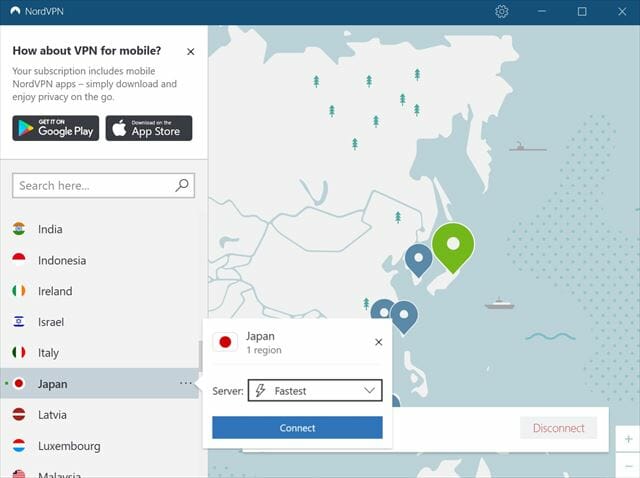Choose Indonesia in the country list
The image size is (640, 478).
click(62, 260)
